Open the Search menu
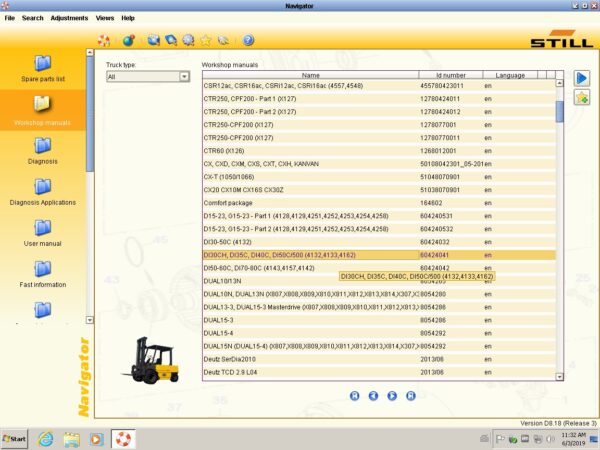The image size is (600, 450). (x=33, y=18)
